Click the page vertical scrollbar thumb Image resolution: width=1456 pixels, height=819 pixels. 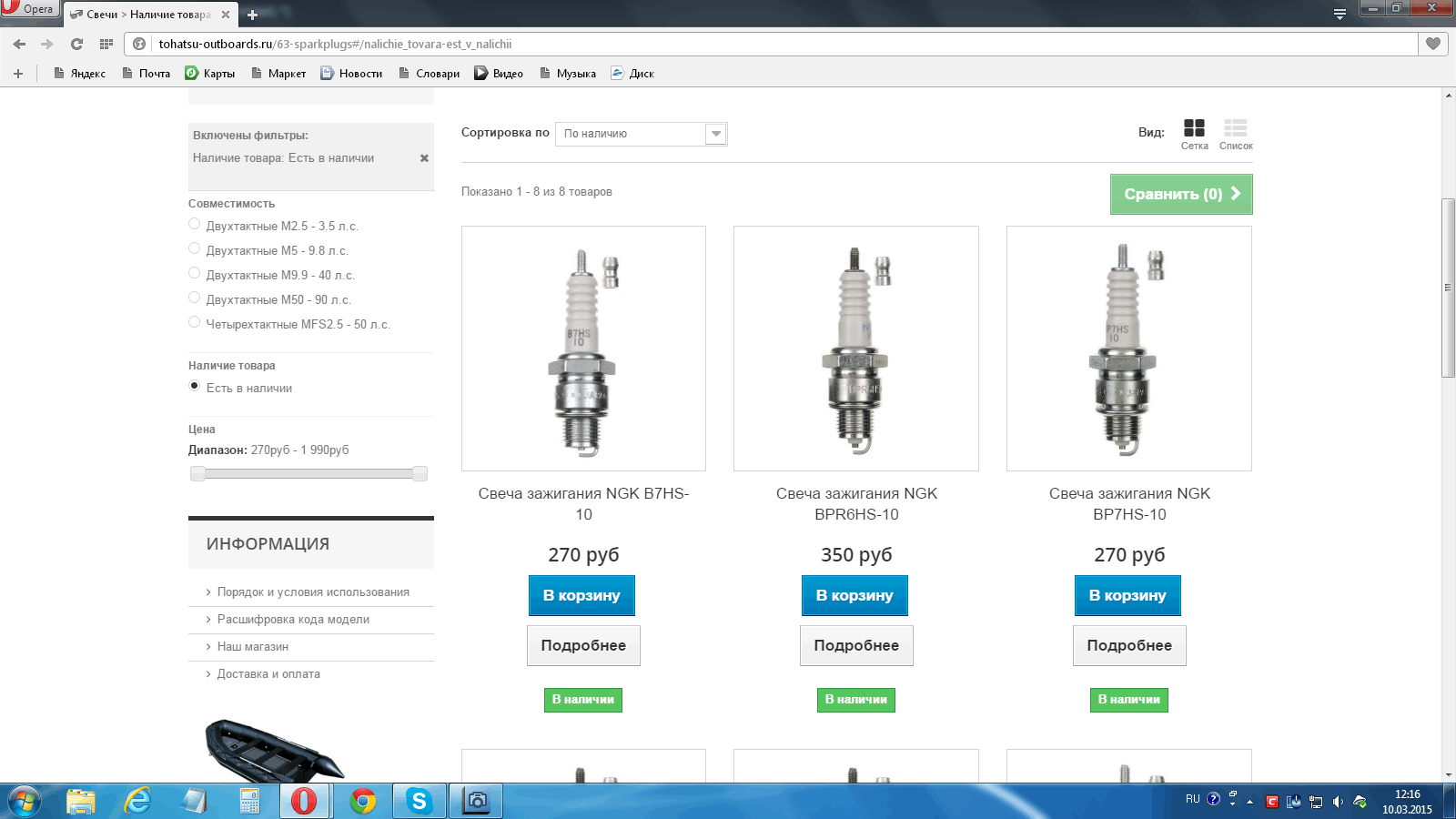tap(1448, 288)
